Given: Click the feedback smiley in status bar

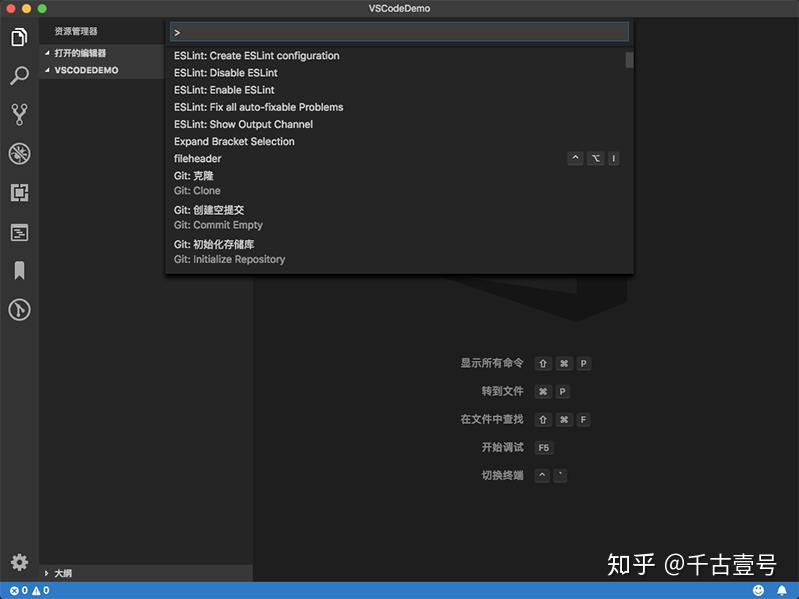Looking at the screenshot, I should click(x=758, y=590).
